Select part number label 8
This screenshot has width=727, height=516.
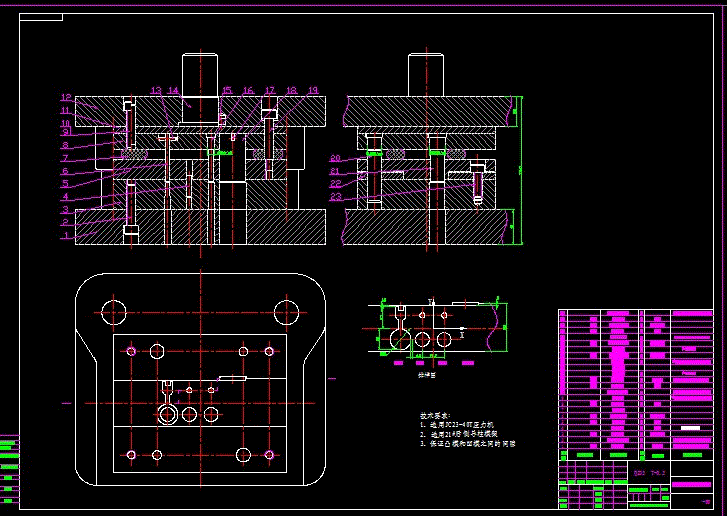pos(66,146)
